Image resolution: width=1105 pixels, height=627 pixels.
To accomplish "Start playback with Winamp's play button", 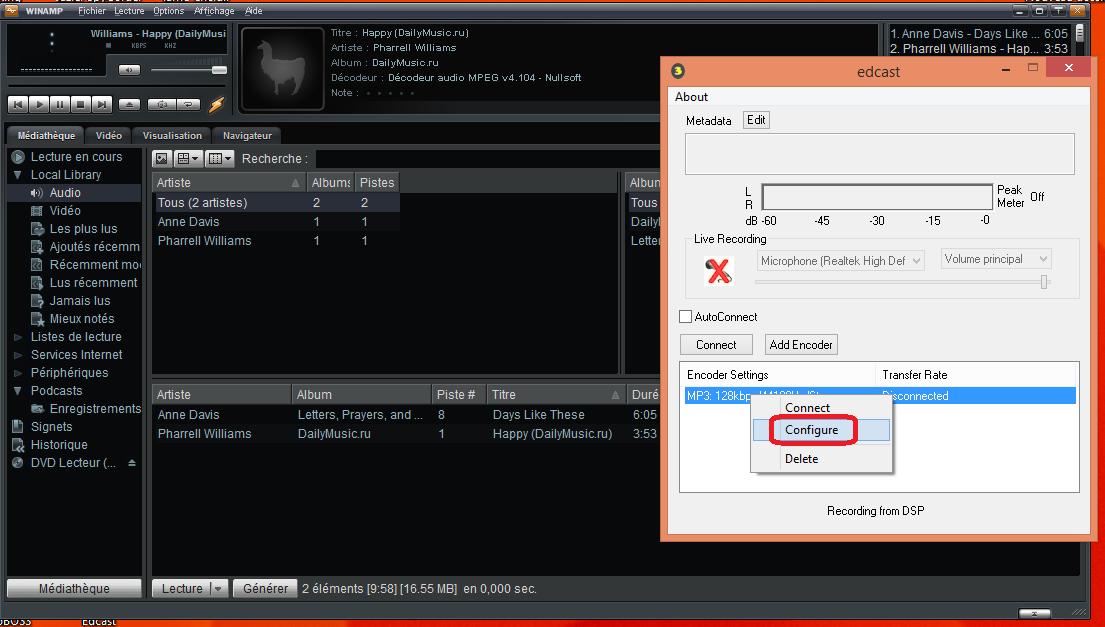I will pyautogui.click(x=39, y=105).
